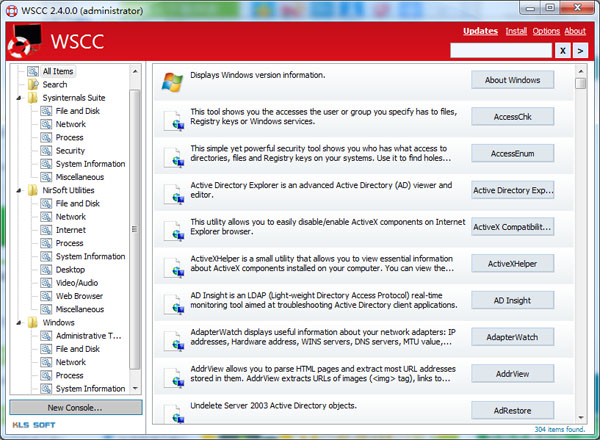Launch the AdapterWatch button
The image size is (600, 440).
pos(512,337)
